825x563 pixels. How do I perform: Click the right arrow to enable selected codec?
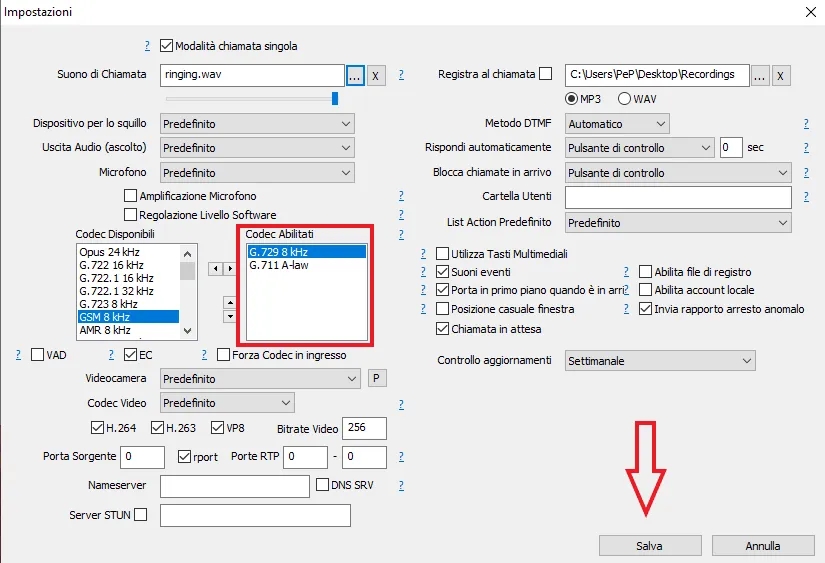(228, 269)
